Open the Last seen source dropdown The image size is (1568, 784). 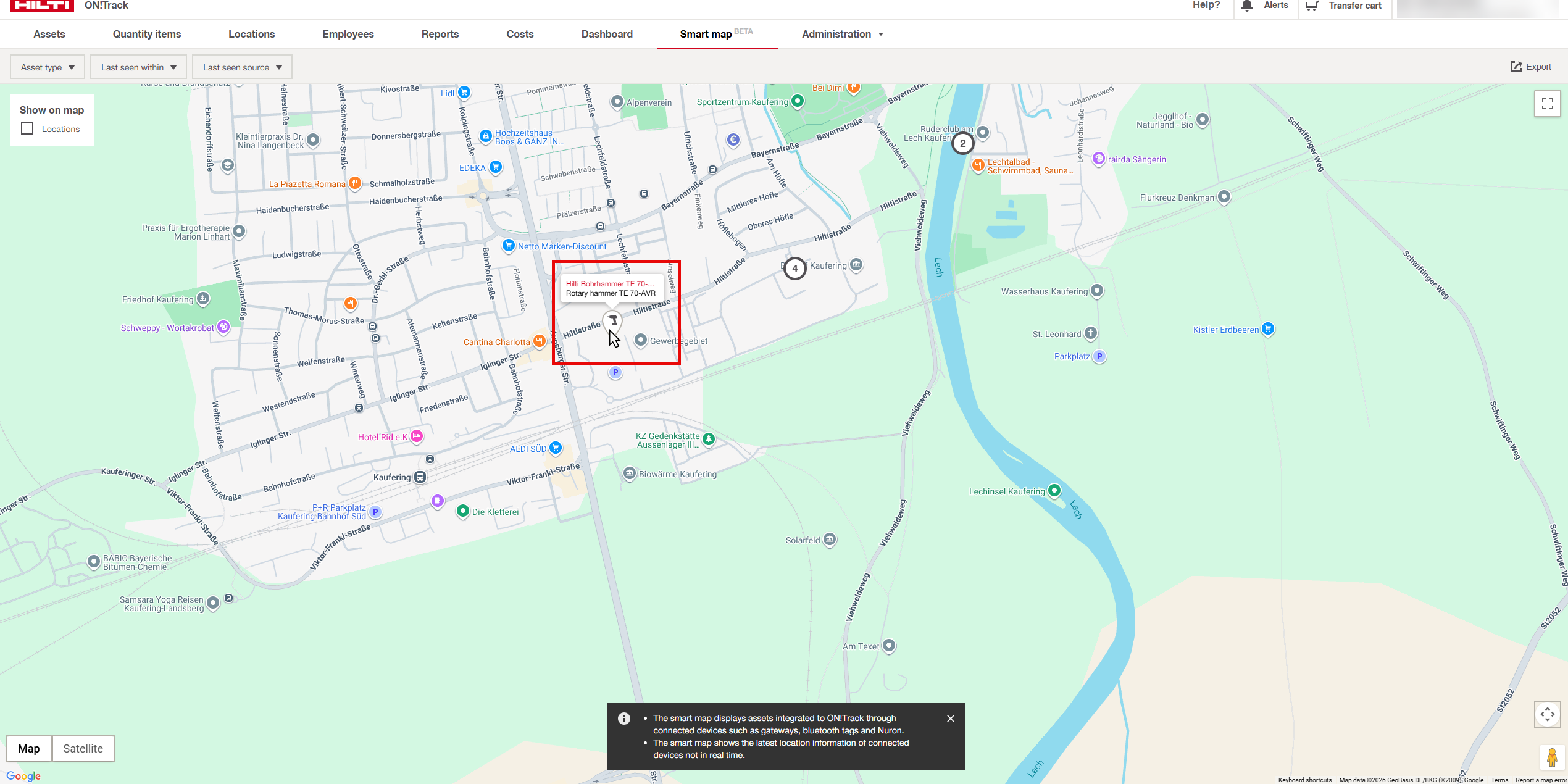[x=242, y=67]
